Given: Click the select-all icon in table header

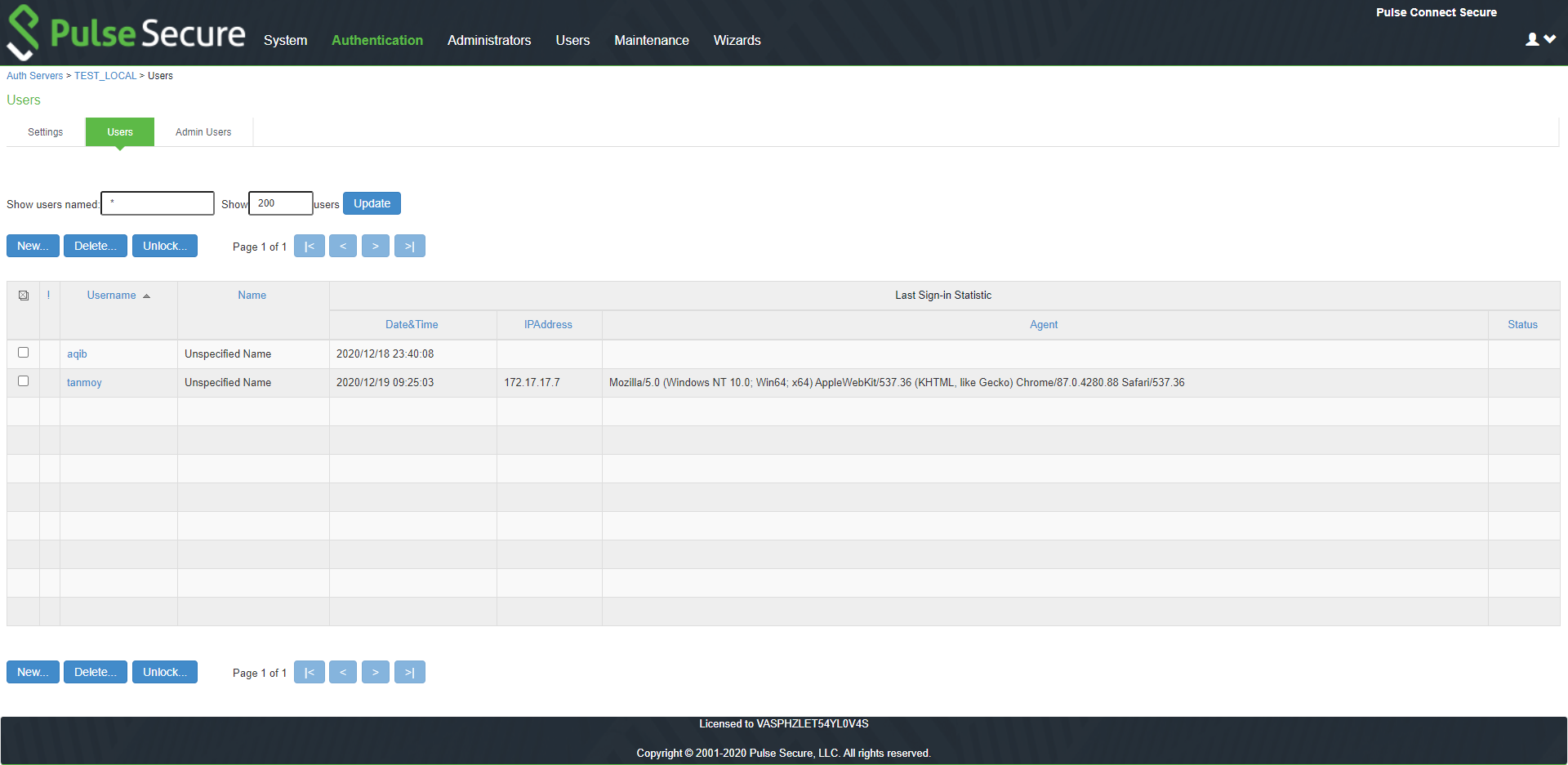Looking at the screenshot, I should (24, 296).
